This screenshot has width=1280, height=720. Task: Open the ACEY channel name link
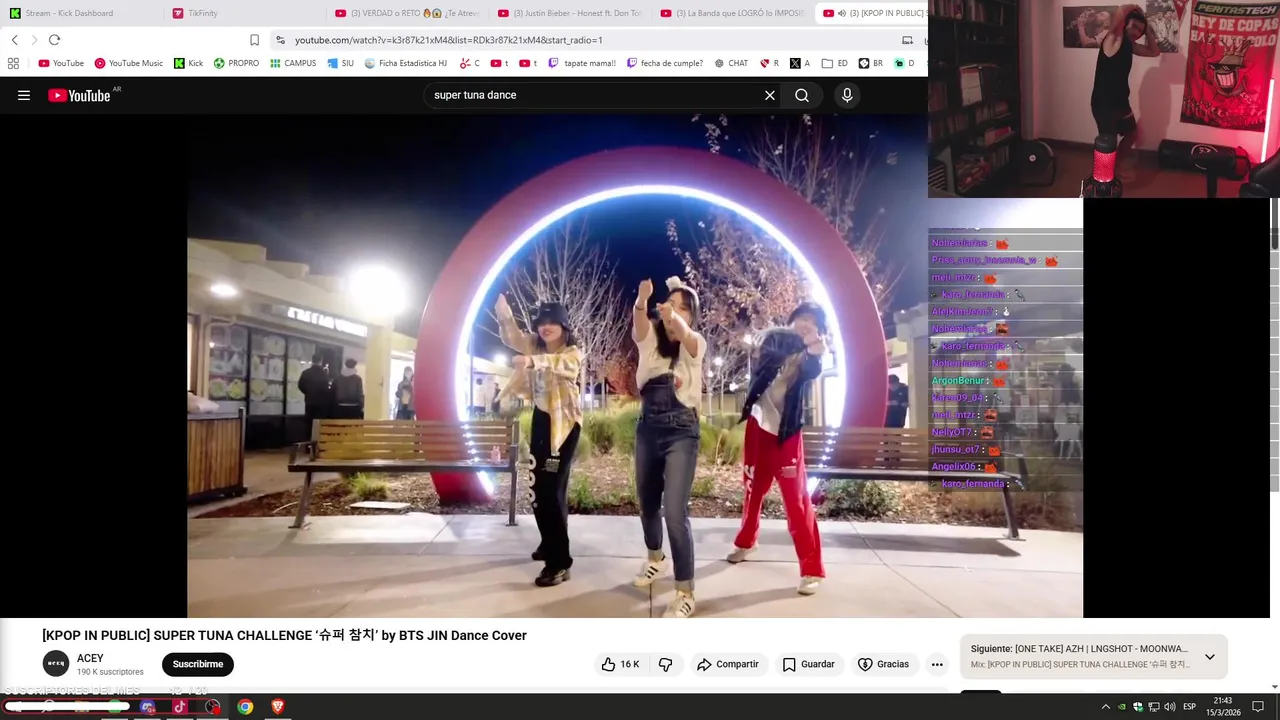(x=90, y=658)
